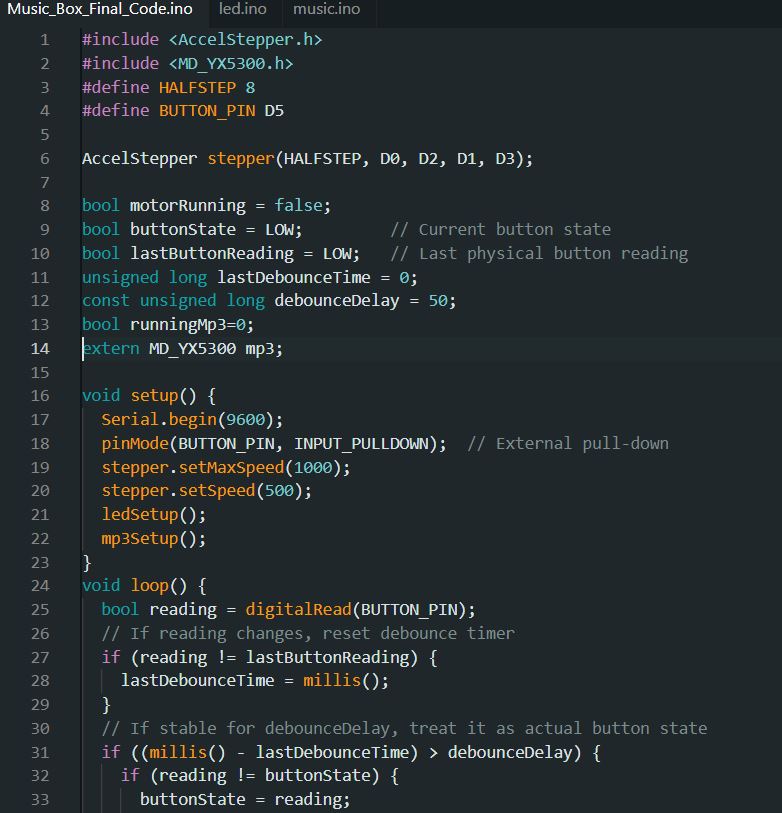The image size is (782, 813).
Task: Switch to the music.ino tab
Action: [326, 9]
